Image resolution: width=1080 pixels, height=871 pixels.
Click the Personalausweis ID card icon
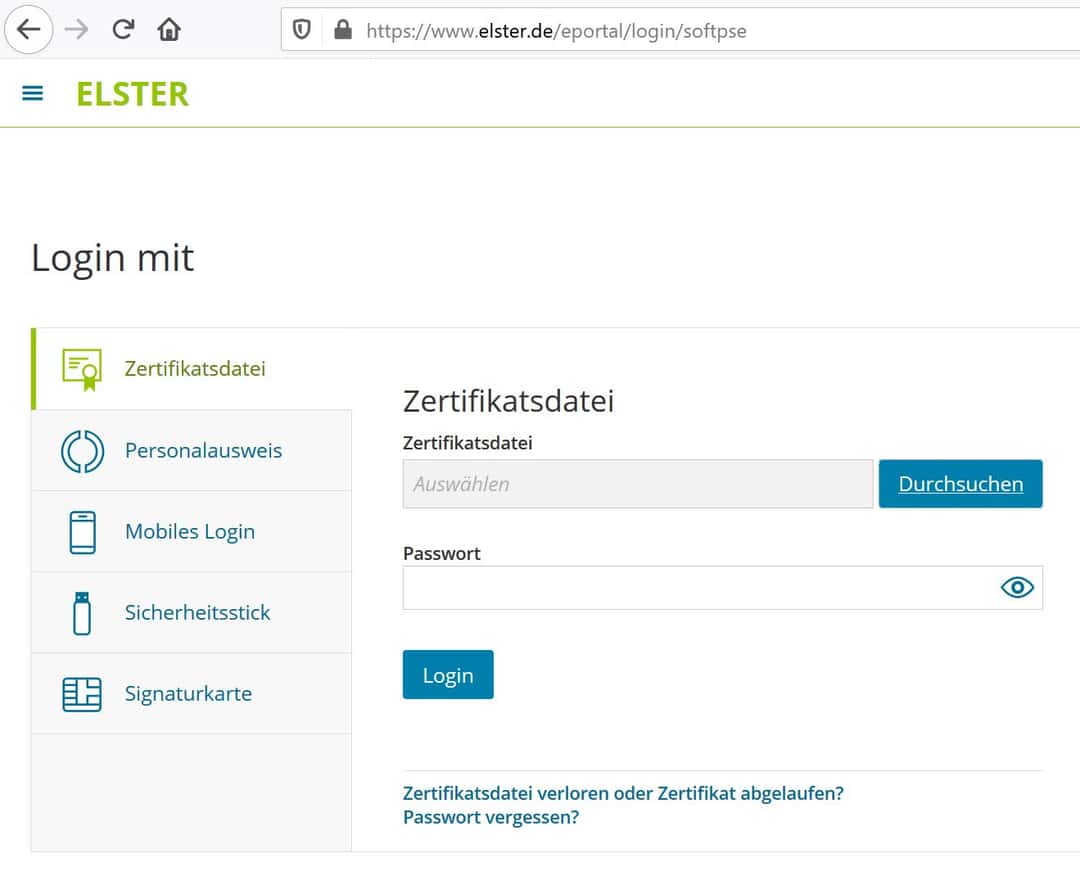[x=83, y=451]
